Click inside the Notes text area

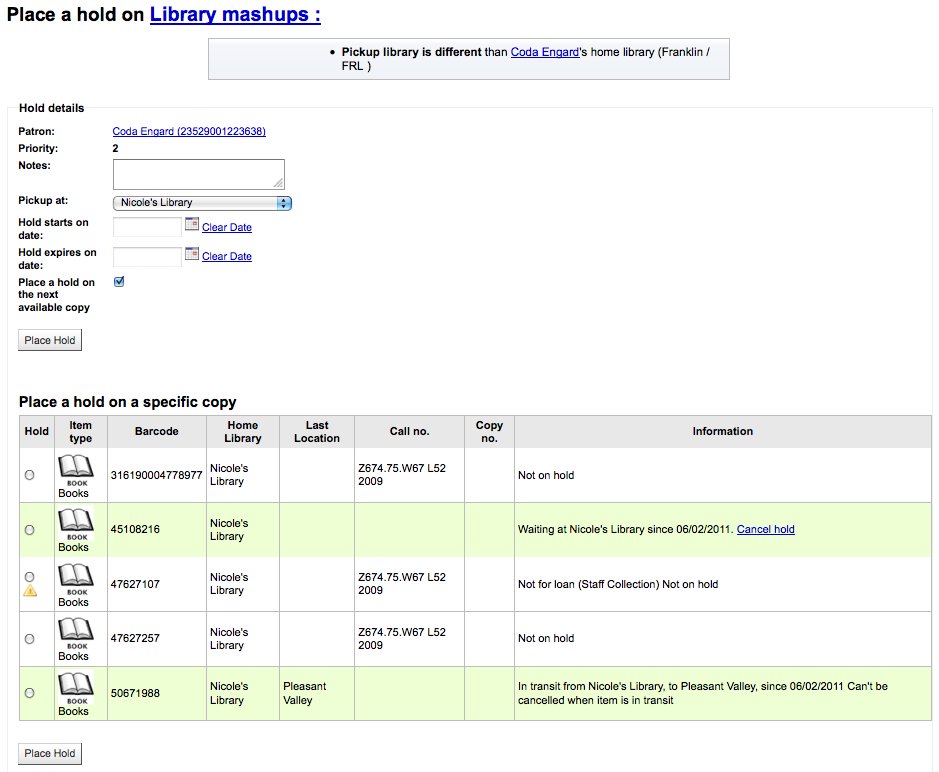point(199,174)
